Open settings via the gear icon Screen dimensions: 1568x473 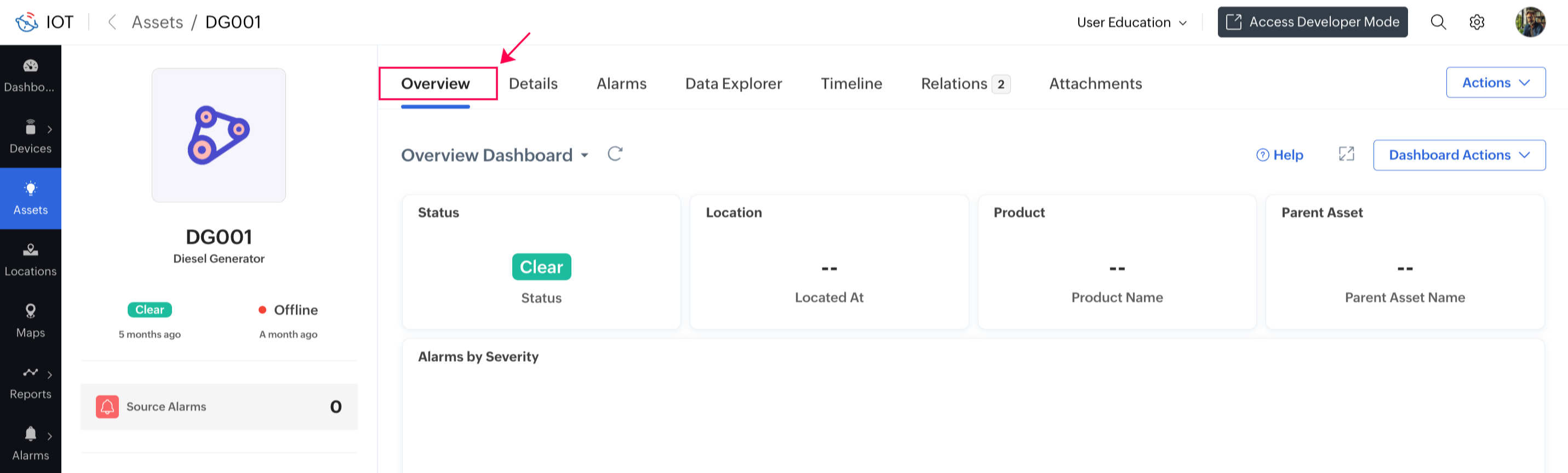[1477, 22]
